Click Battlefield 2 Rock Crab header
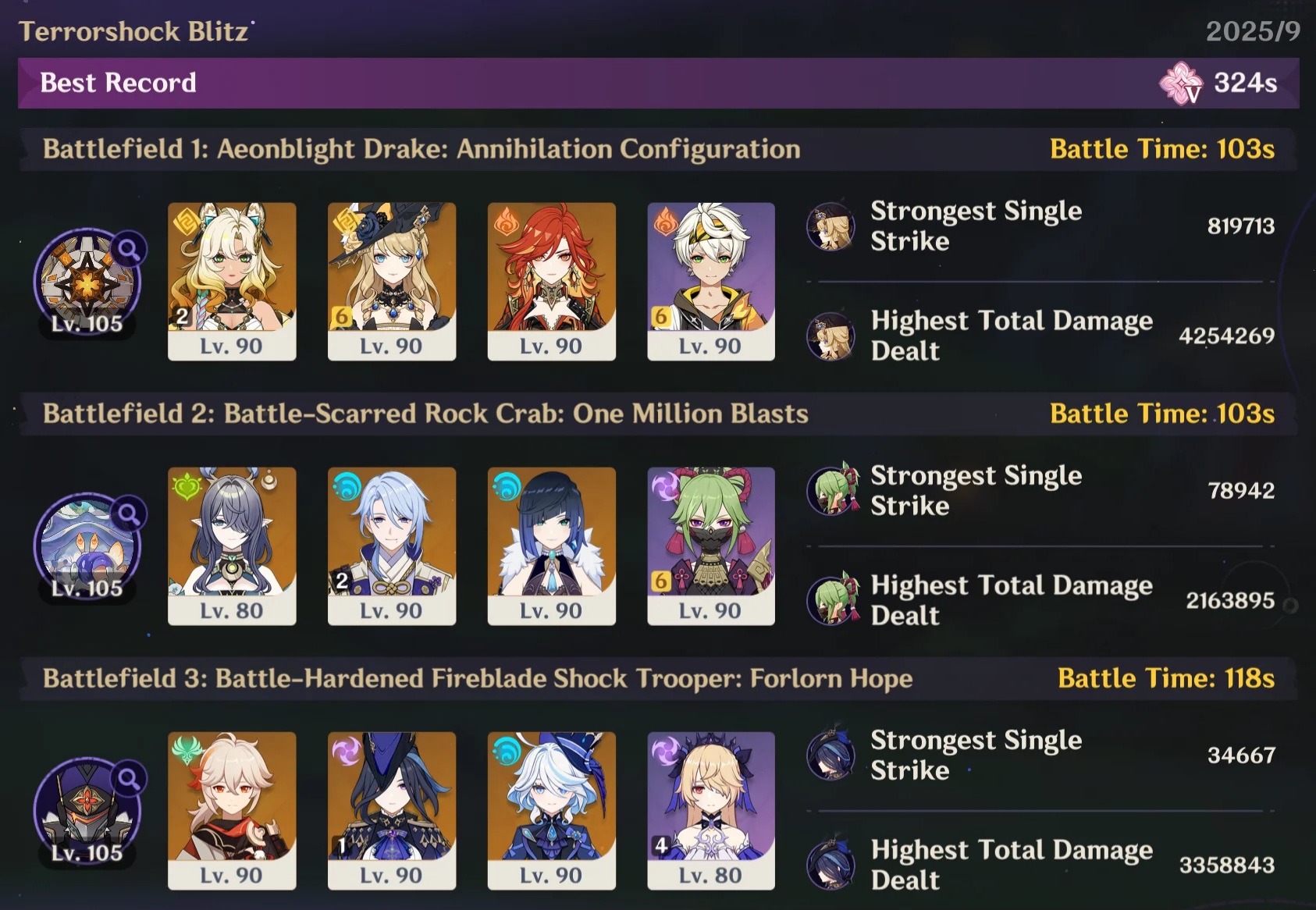 click(425, 414)
